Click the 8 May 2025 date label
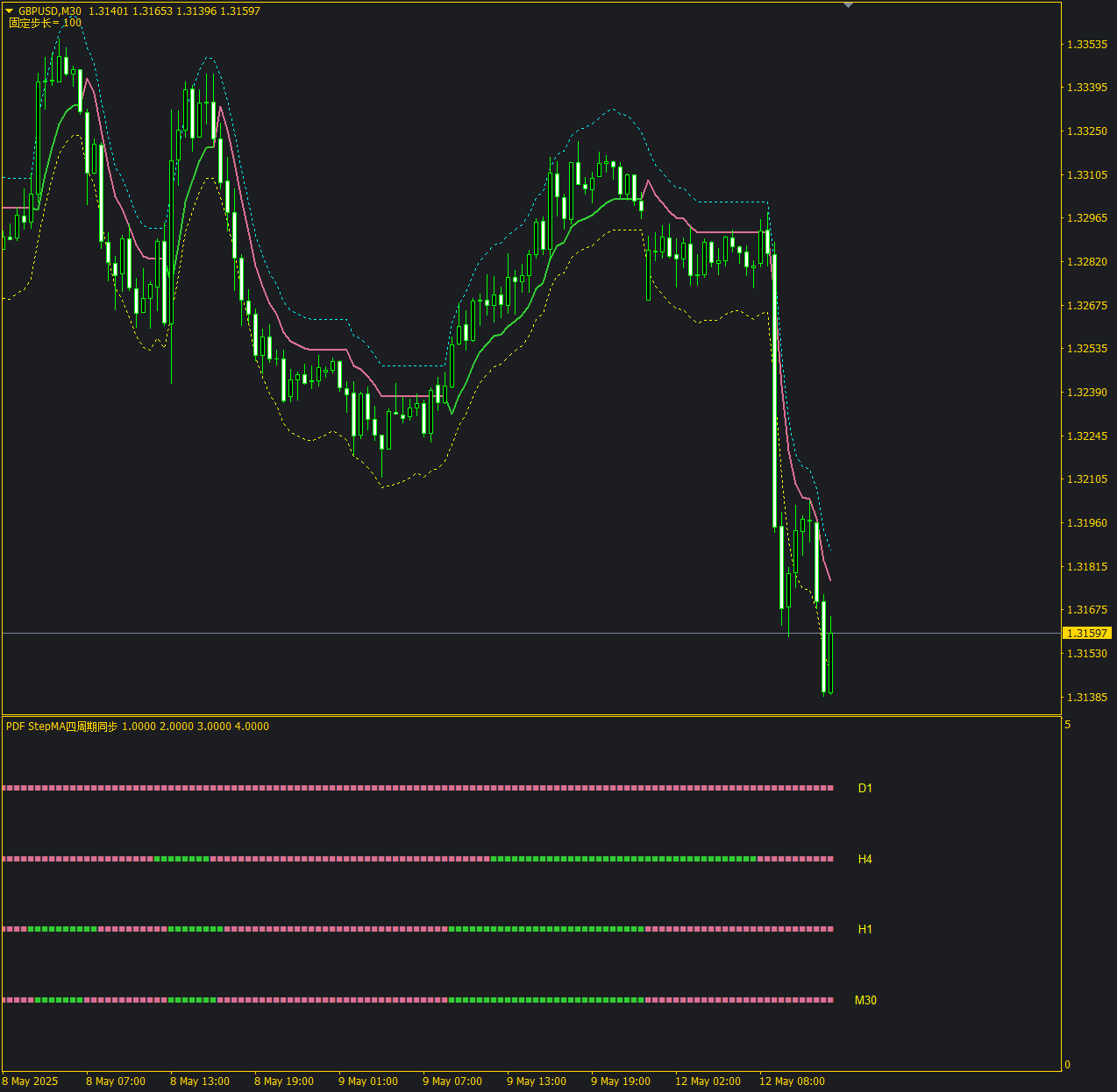The image size is (1117, 1092). (x=30, y=1081)
